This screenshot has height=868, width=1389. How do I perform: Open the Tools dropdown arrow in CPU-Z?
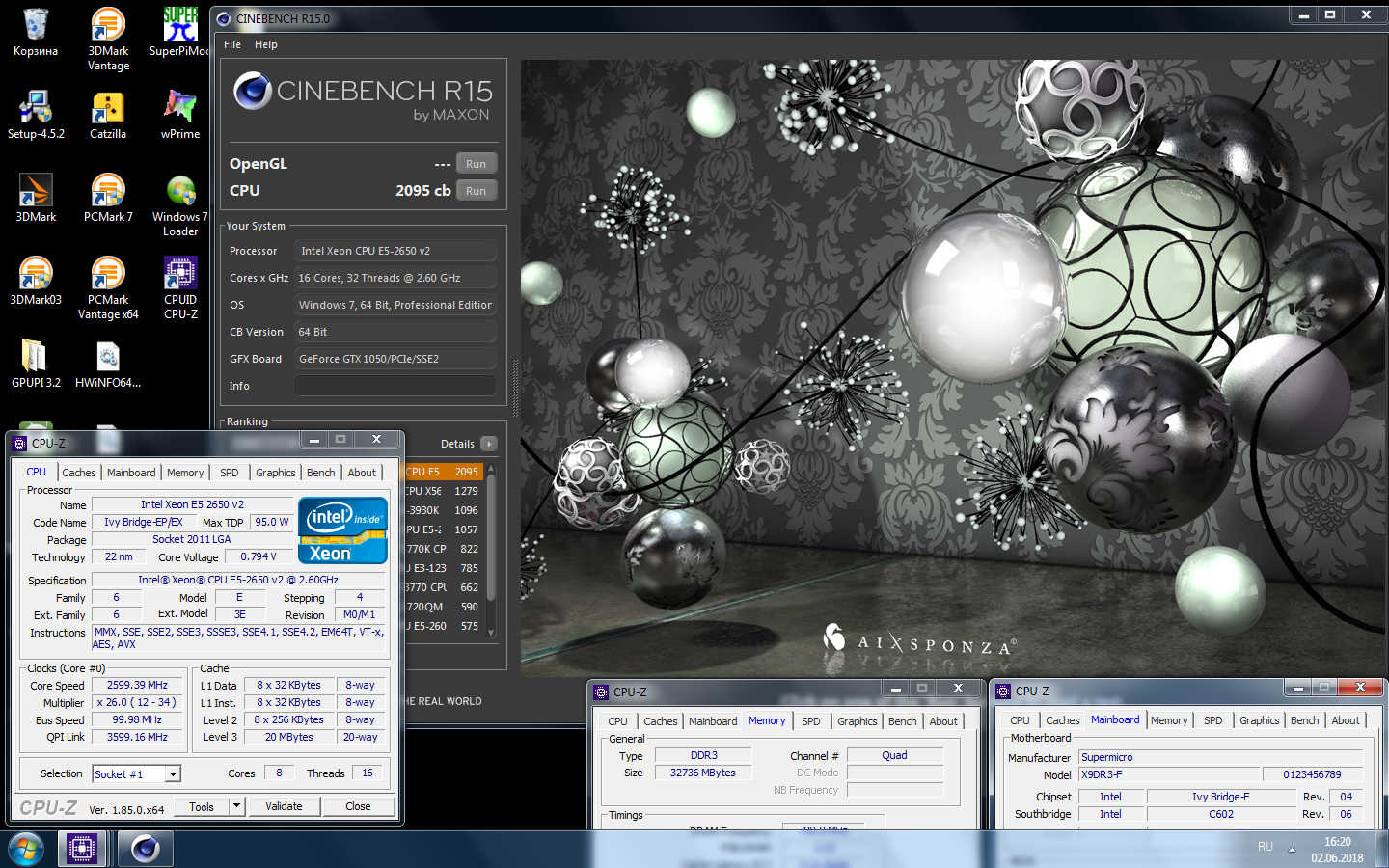(x=236, y=805)
